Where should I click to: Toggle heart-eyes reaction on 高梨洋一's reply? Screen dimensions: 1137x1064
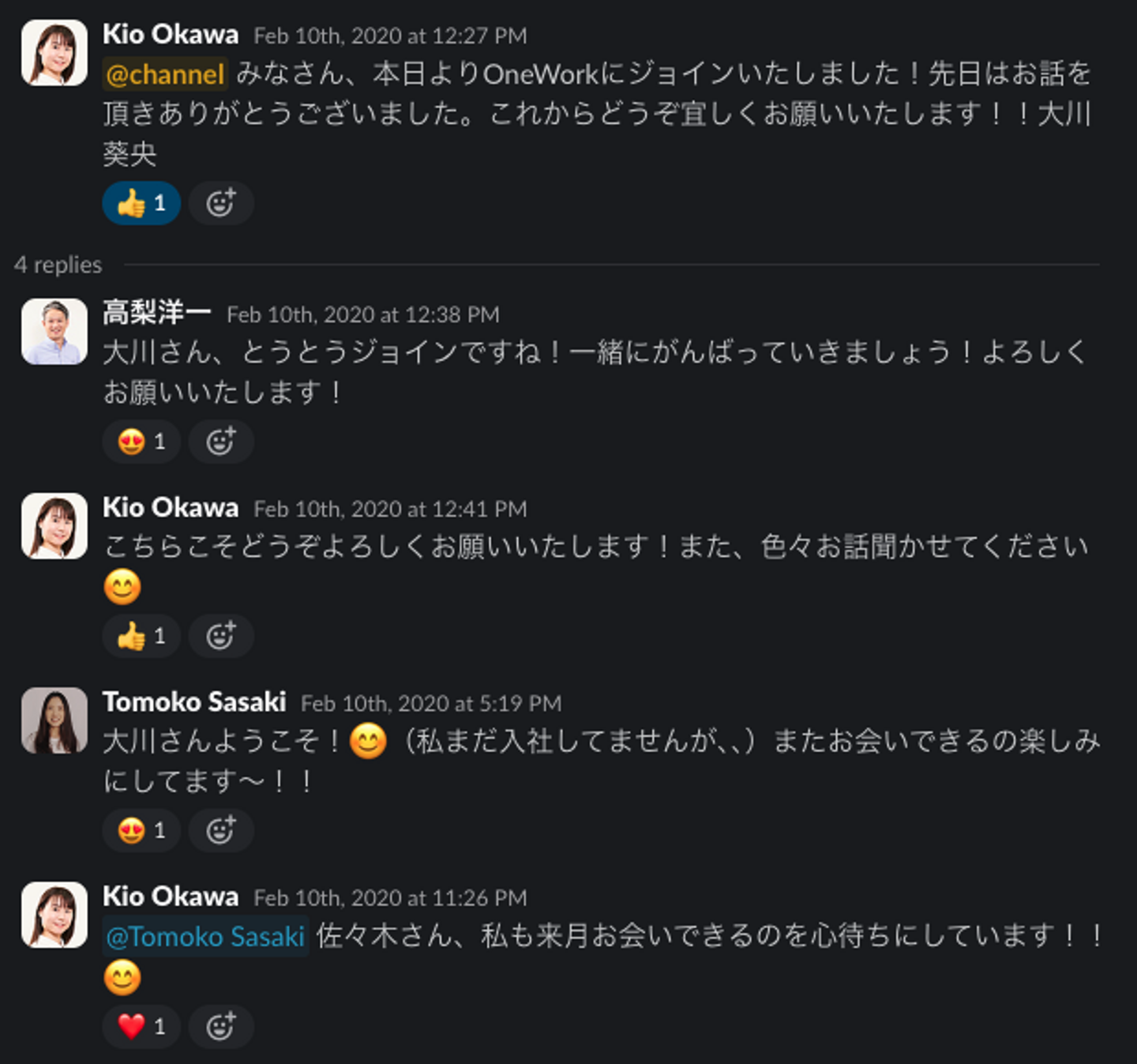click(x=141, y=442)
